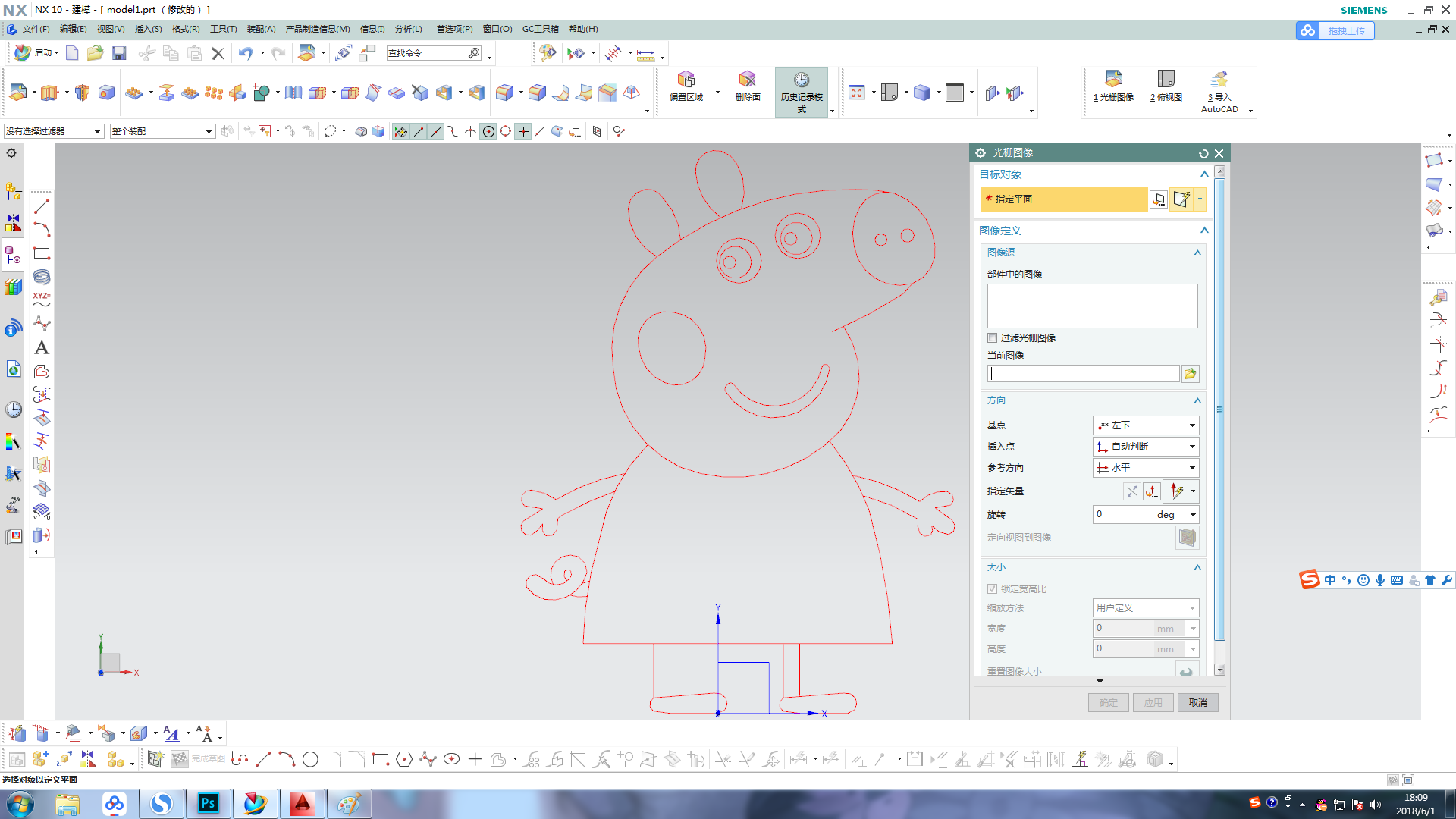1456x819 pixels.
Task: Click the 拖拽上传 upload button
Action: (x=1335, y=30)
